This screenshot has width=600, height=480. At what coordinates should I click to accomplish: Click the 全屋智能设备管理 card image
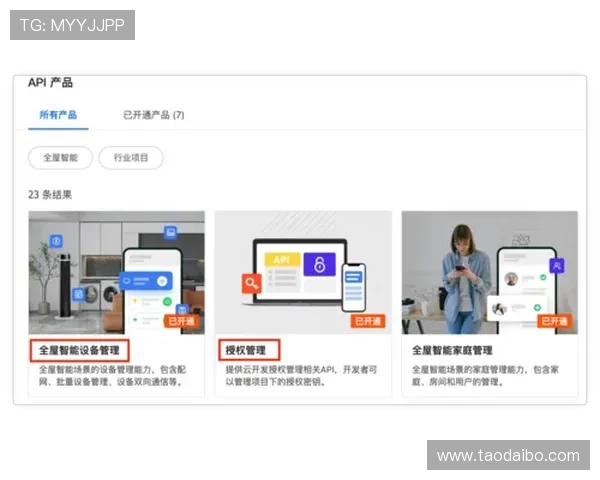click(117, 273)
